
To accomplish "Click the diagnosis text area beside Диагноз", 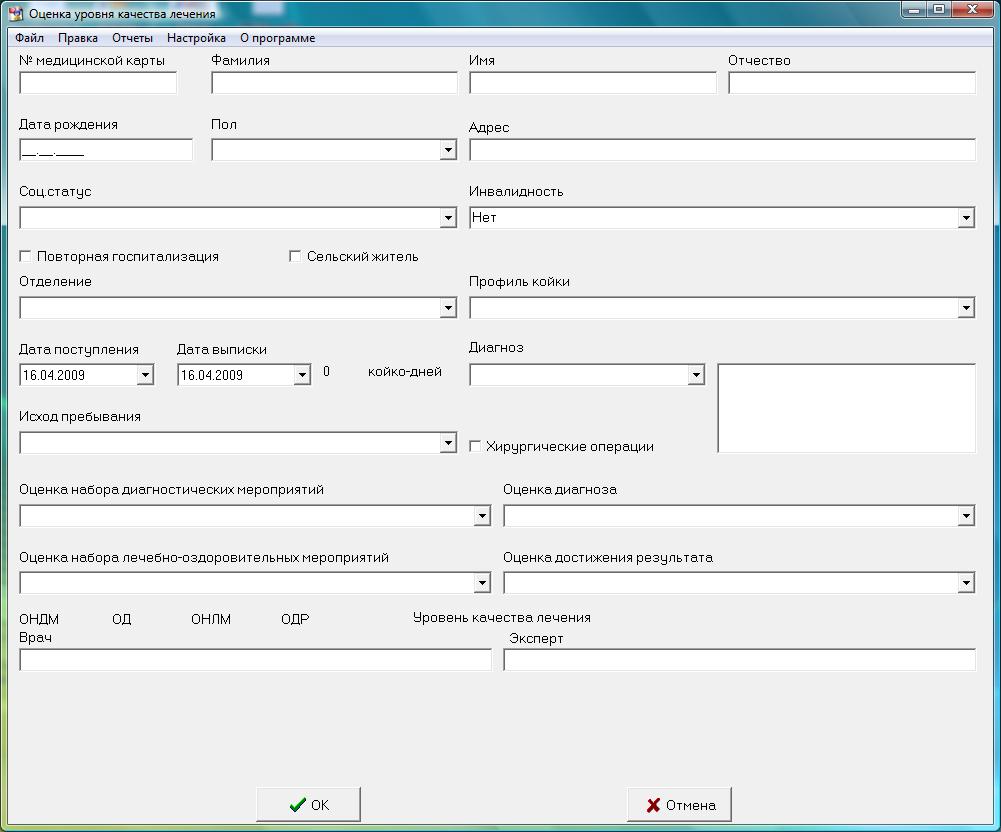I will 847,408.
